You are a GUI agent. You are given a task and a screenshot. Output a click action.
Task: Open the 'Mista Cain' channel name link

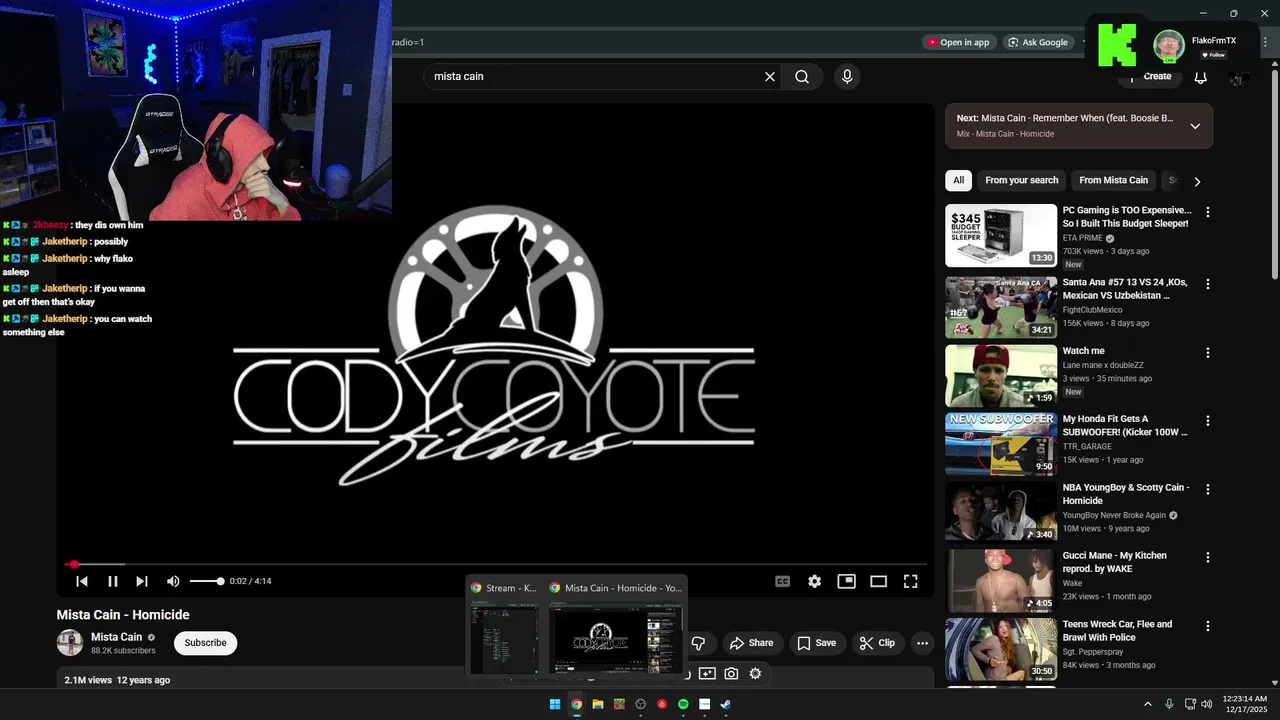(117, 637)
